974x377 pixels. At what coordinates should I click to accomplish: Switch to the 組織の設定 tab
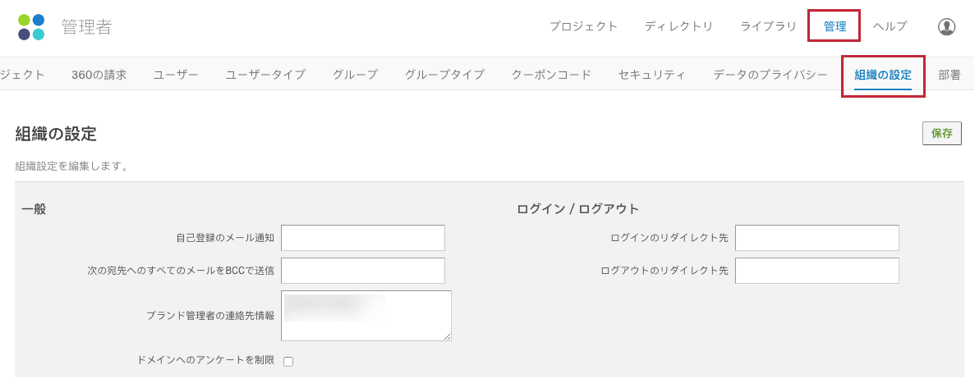(x=883, y=76)
